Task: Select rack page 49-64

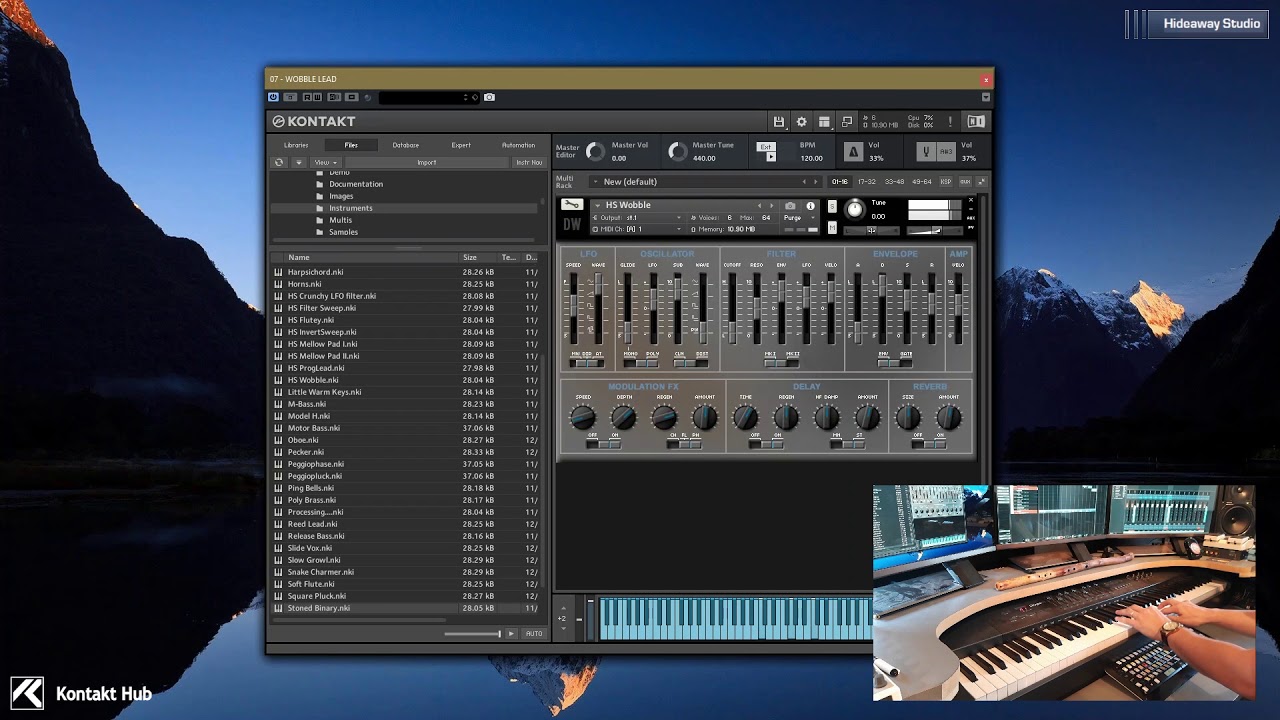Action: click(x=921, y=182)
